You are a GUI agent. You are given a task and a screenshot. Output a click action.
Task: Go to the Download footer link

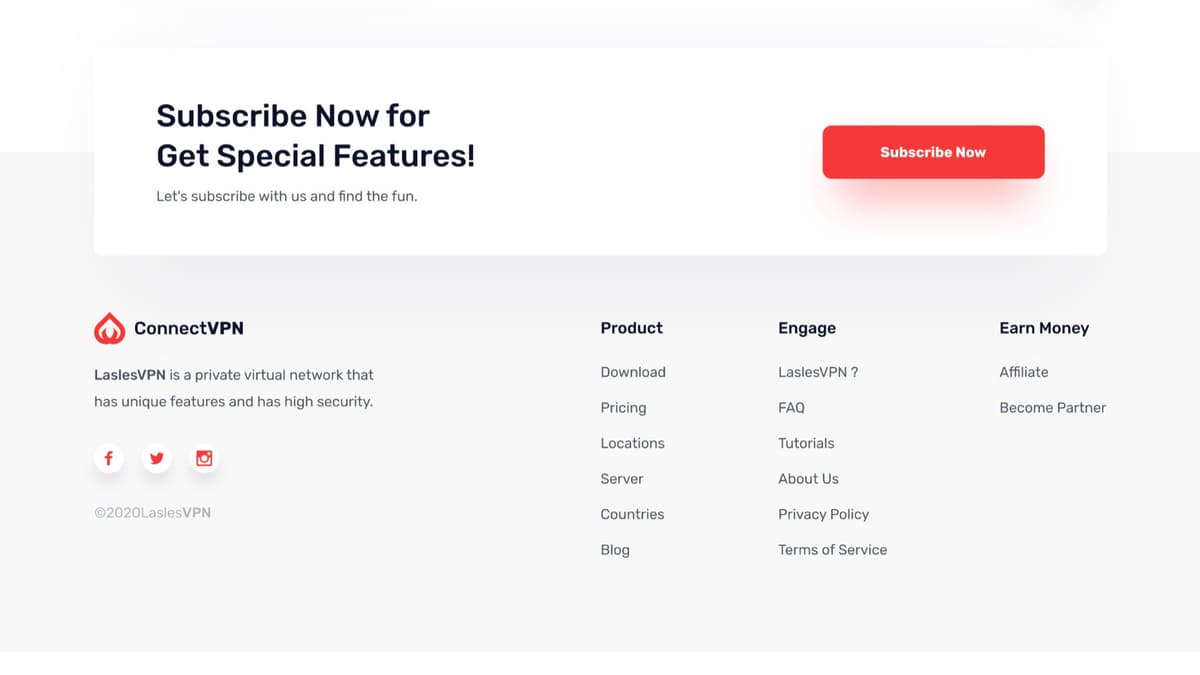click(633, 372)
